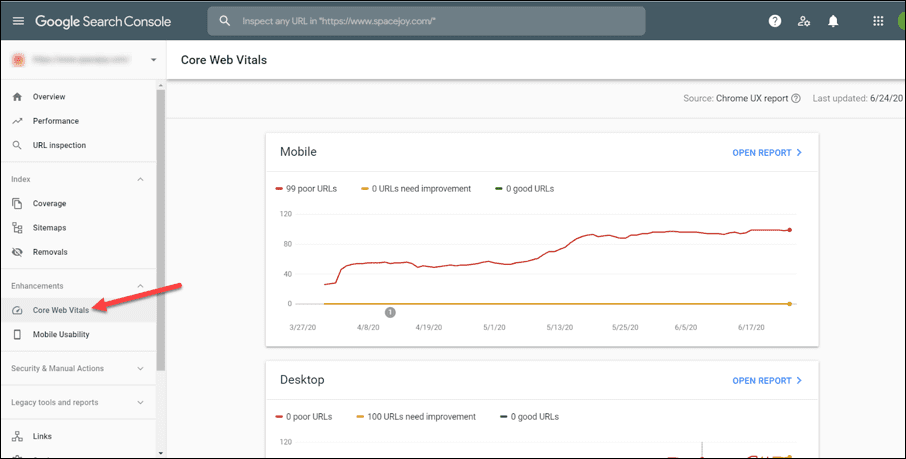906x459 pixels.
Task: Click the Coverage pages icon
Action: (17, 203)
